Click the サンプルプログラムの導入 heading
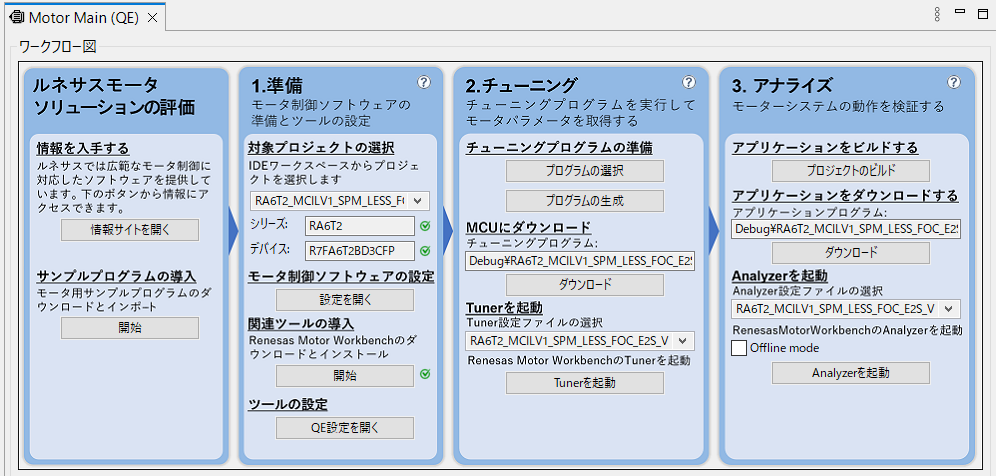 [x=116, y=277]
